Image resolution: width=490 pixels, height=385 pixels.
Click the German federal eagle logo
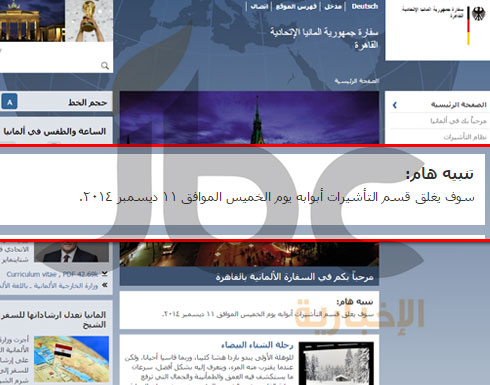click(x=478, y=14)
